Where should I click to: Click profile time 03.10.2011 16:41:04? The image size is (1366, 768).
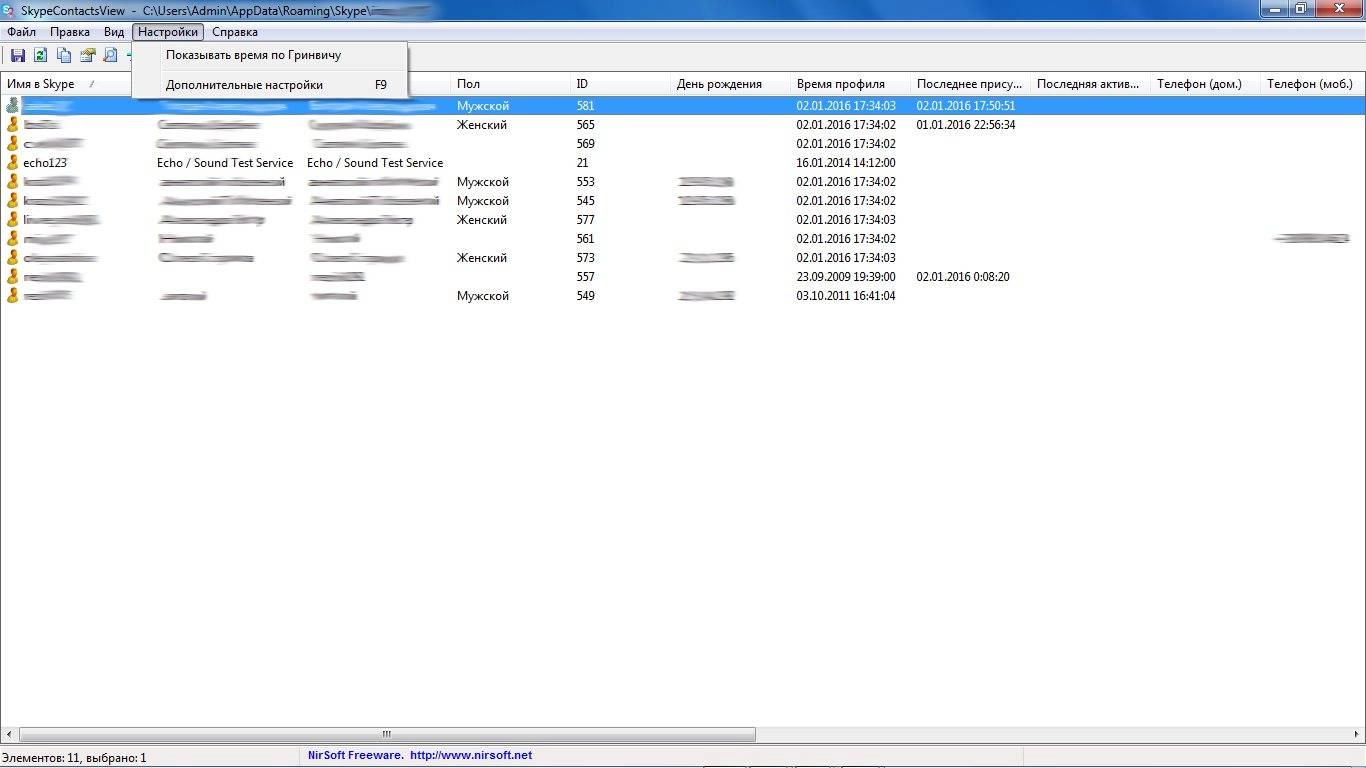click(846, 295)
